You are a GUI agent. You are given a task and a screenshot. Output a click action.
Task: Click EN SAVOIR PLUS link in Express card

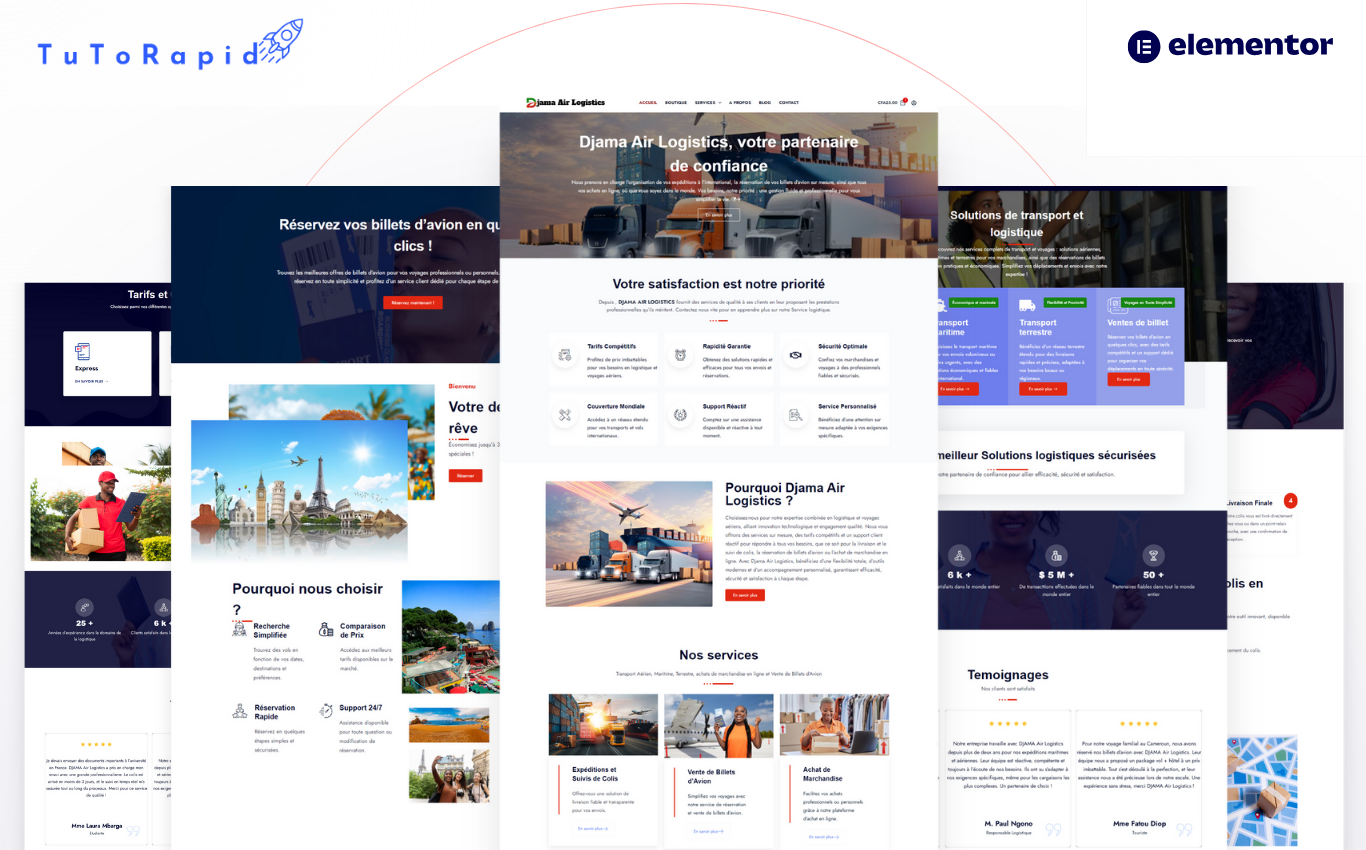point(91,381)
